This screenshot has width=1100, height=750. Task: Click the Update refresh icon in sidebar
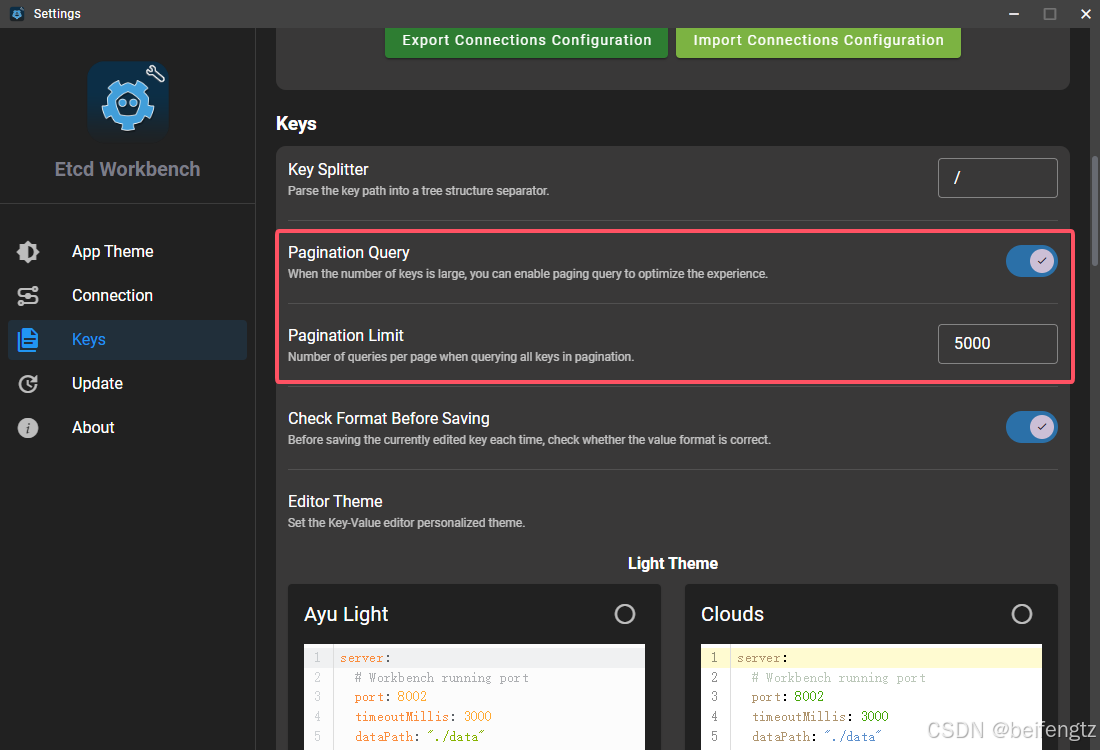point(28,384)
